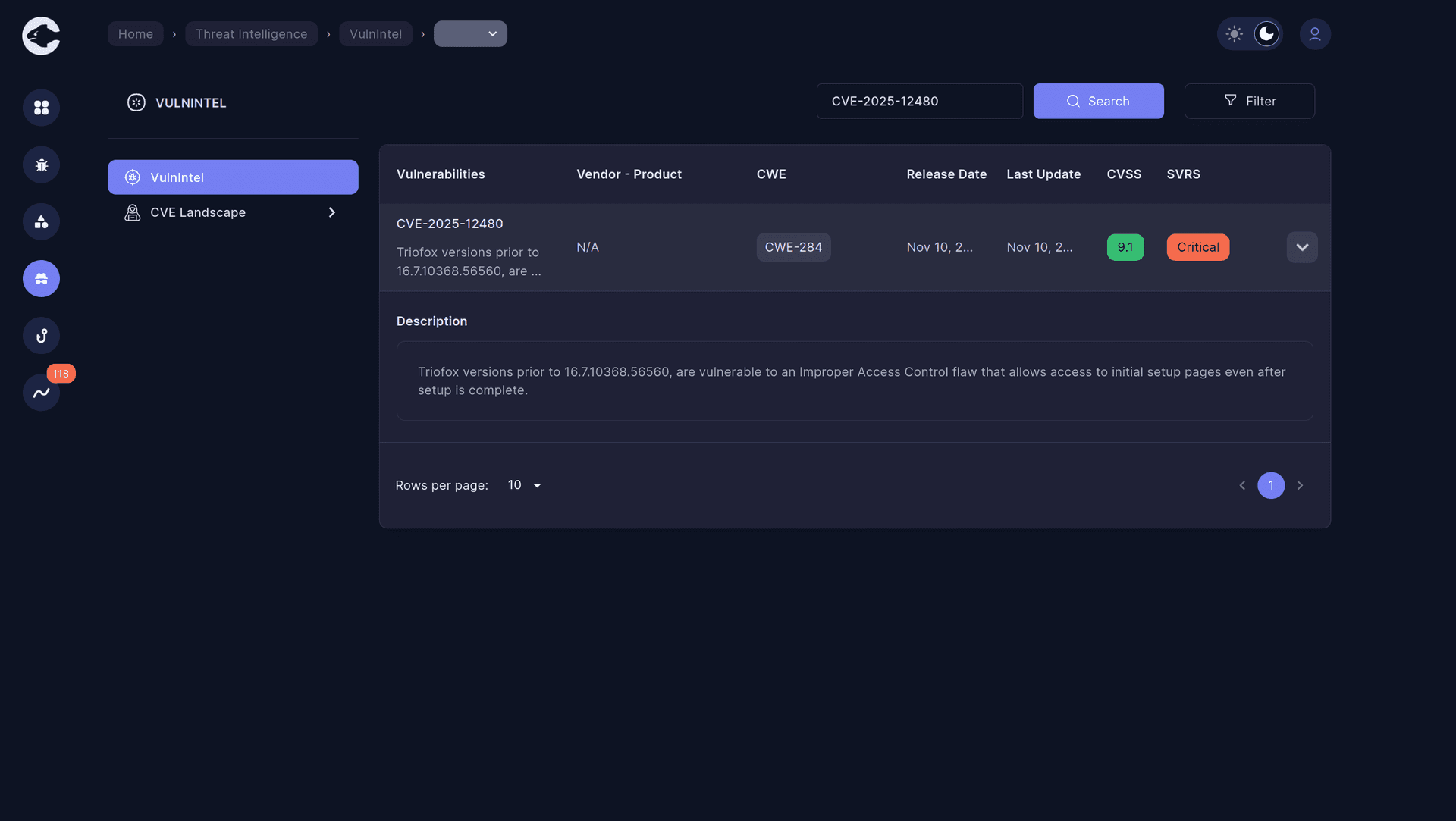Select the incognito spy icon in sidebar
Image resolution: width=1456 pixels, height=821 pixels.
pyautogui.click(x=41, y=278)
